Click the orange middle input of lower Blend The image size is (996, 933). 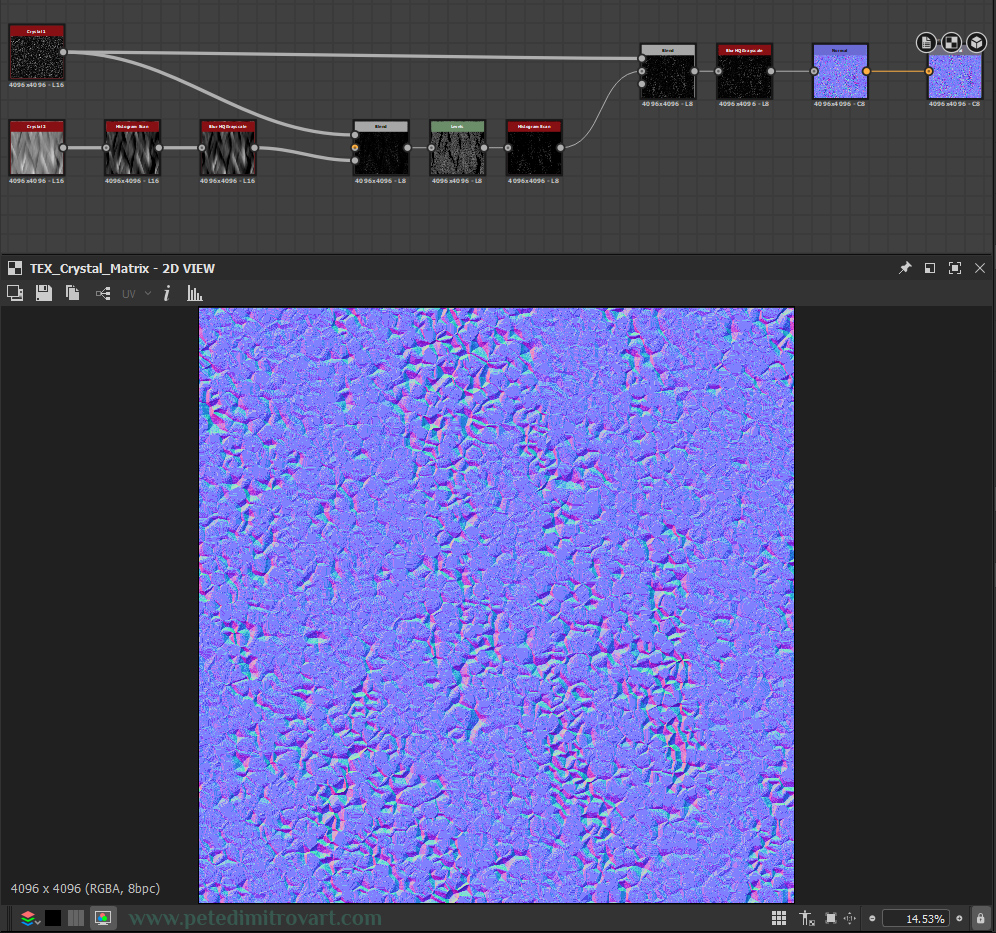[355, 148]
